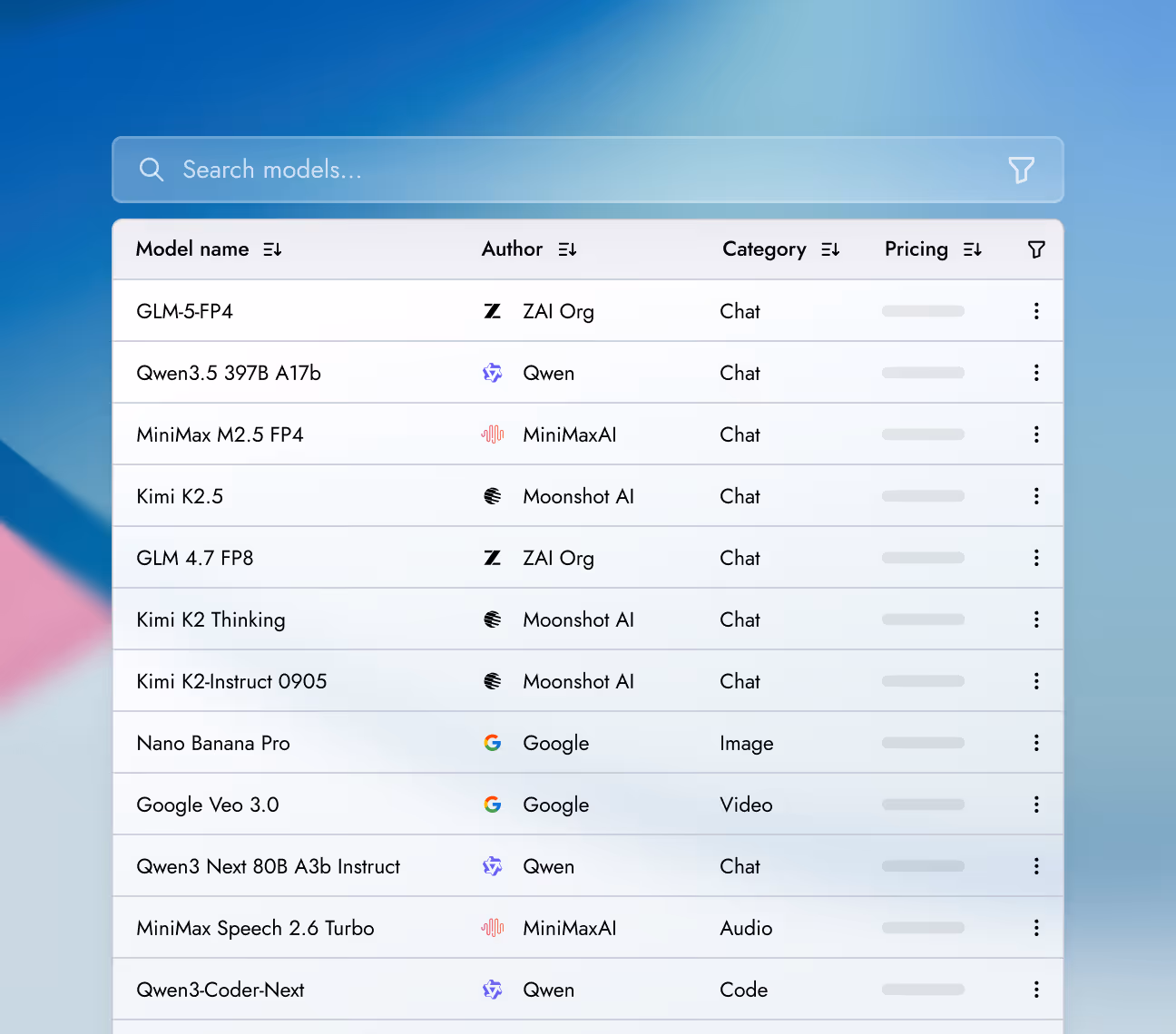Open the filter icon in the search bar
Screen dimensions: 1176x1034
point(1022,170)
